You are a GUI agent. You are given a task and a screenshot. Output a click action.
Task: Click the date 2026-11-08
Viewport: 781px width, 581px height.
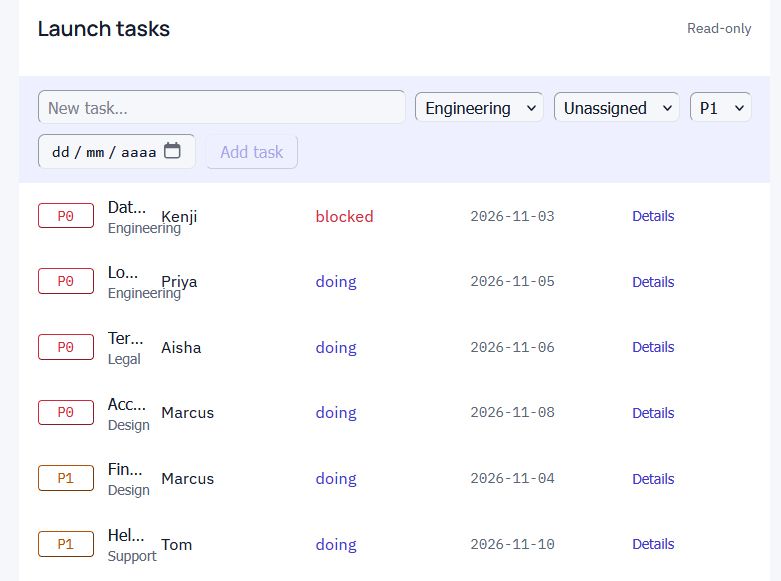(513, 412)
